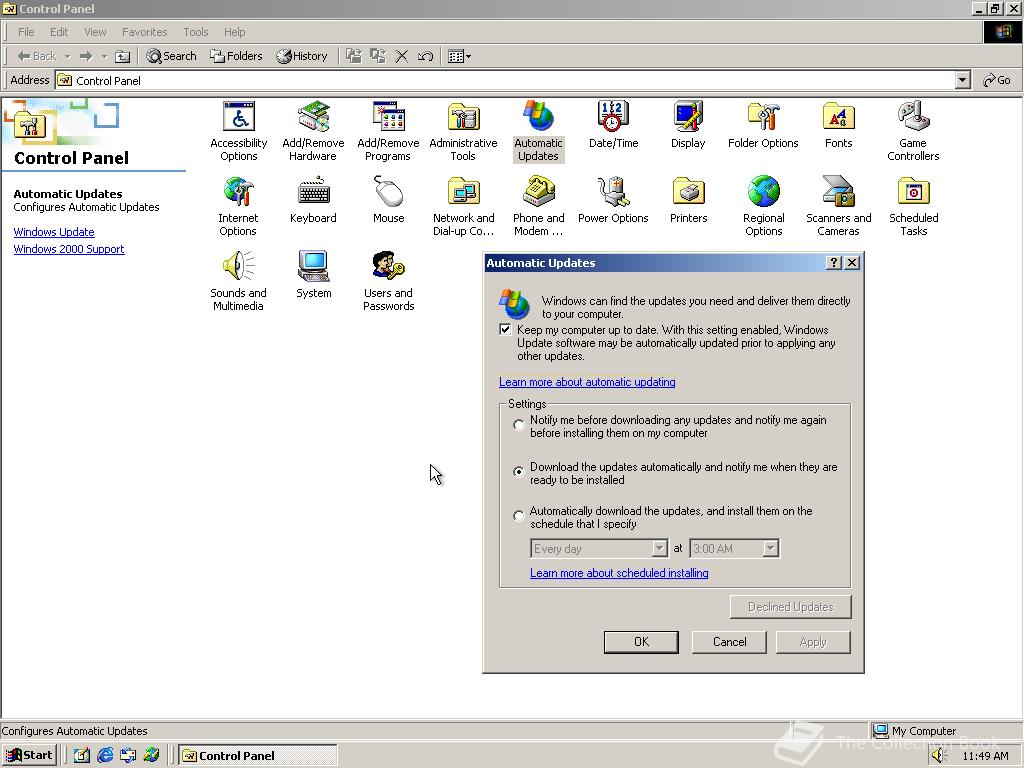Click the dialog's question-mark help button
This screenshot has height=768, width=1024.
pos(834,263)
